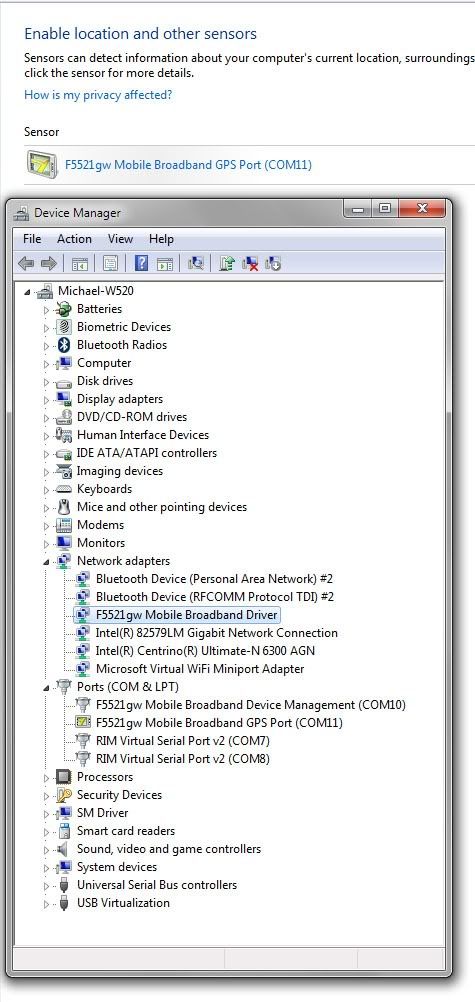Select the Michael-W520 root computer node
Image resolution: width=475 pixels, height=1002 pixels.
click(96, 291)
